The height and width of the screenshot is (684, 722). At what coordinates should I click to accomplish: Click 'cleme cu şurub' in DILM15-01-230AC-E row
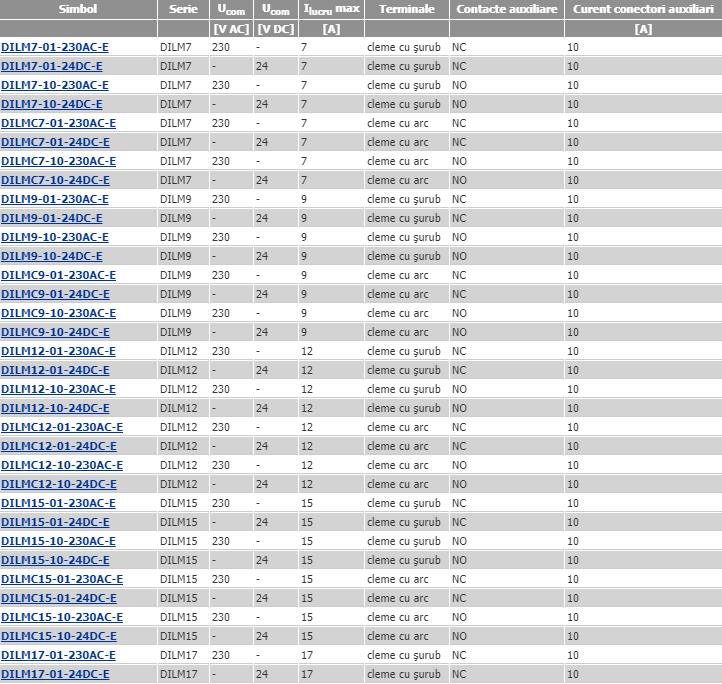(404, 503)
